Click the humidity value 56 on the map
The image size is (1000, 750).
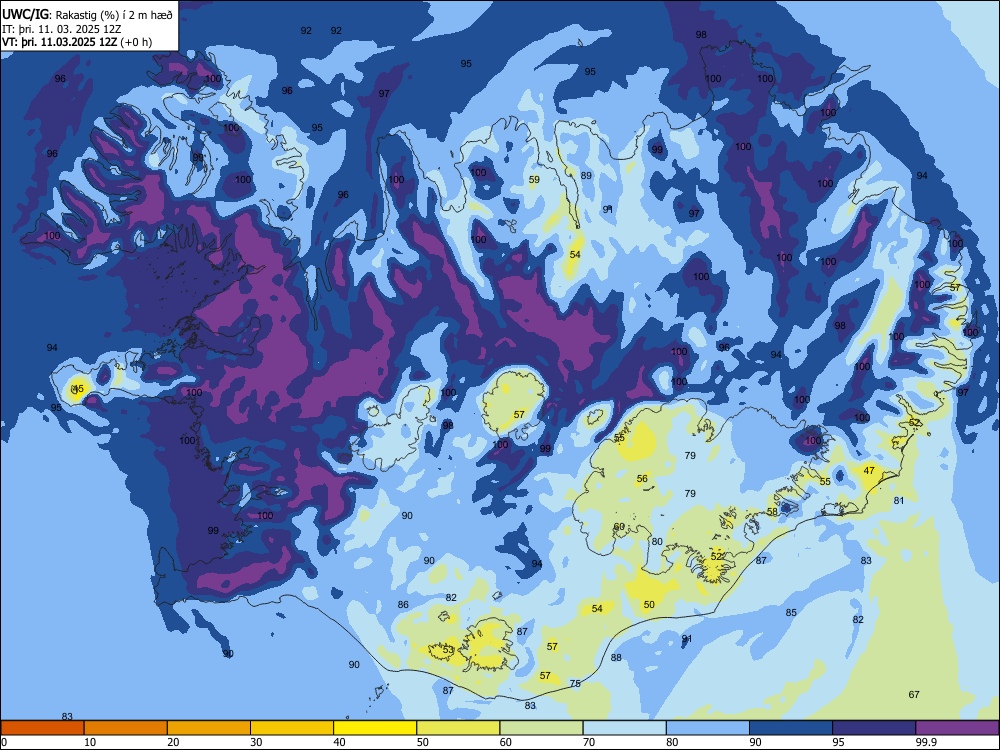coord(642,478)
